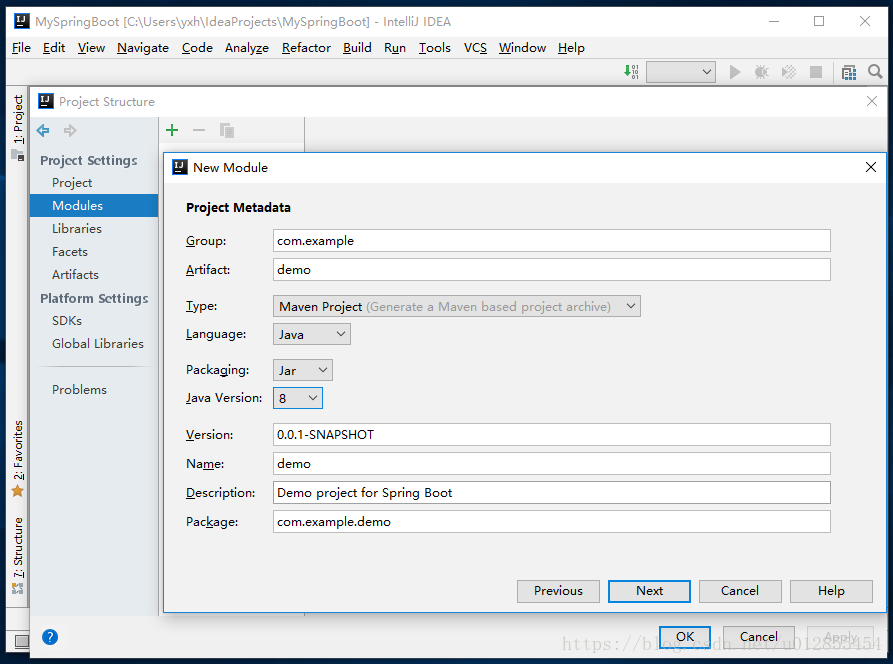The height and width of the screenshot is (664, 893).
Task: Click the green Run play icon
Action: [x=735, y=72]
